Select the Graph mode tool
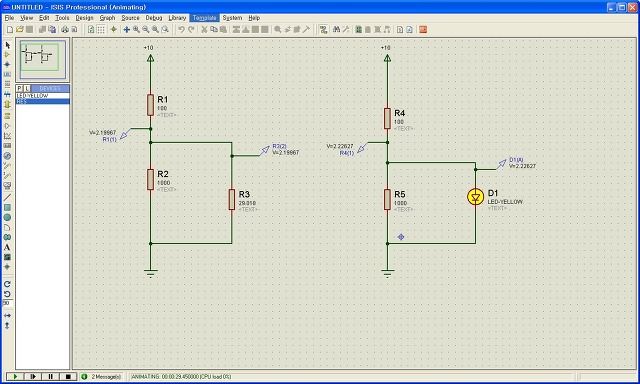Viewport: 640px width, 384px height. pyautogui.click(x=7, y=136)
